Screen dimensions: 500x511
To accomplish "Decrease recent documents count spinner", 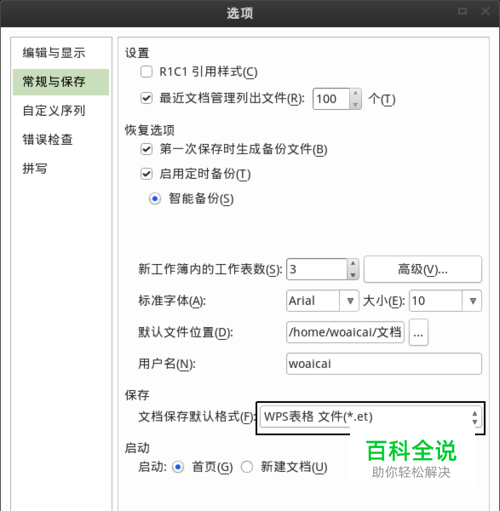I will click(355, 104).
